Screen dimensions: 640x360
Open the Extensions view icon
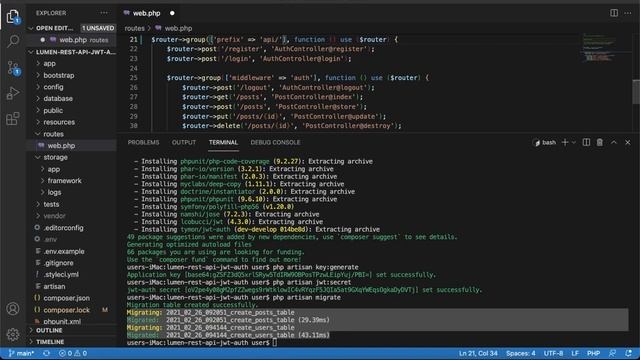(13, 119)
